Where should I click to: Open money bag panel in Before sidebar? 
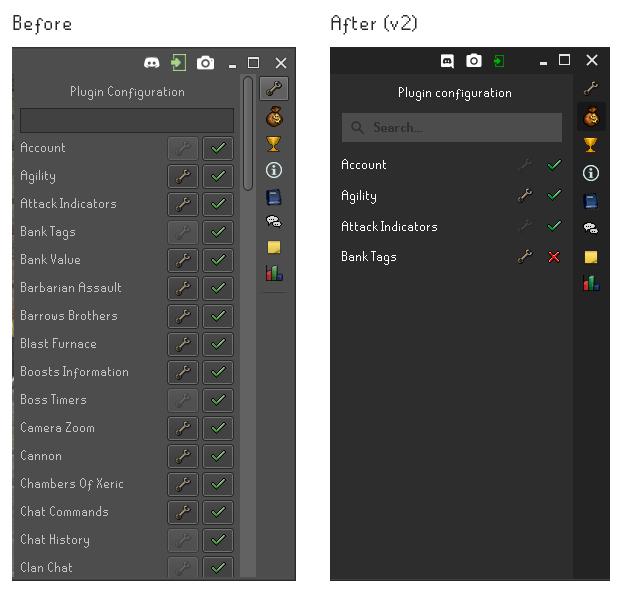(x=274, y=117)
